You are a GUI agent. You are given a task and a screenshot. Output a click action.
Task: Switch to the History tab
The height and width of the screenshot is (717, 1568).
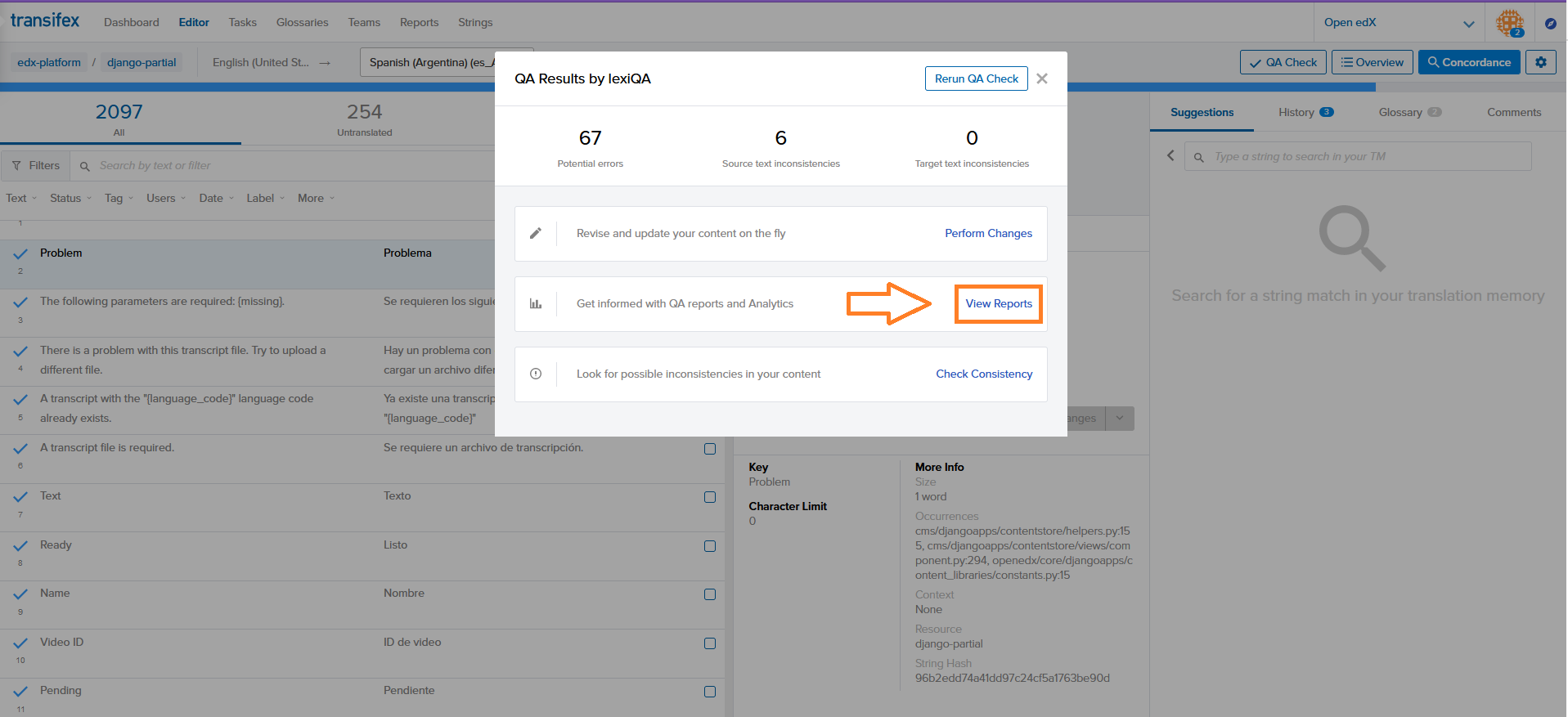point(1297,112)
